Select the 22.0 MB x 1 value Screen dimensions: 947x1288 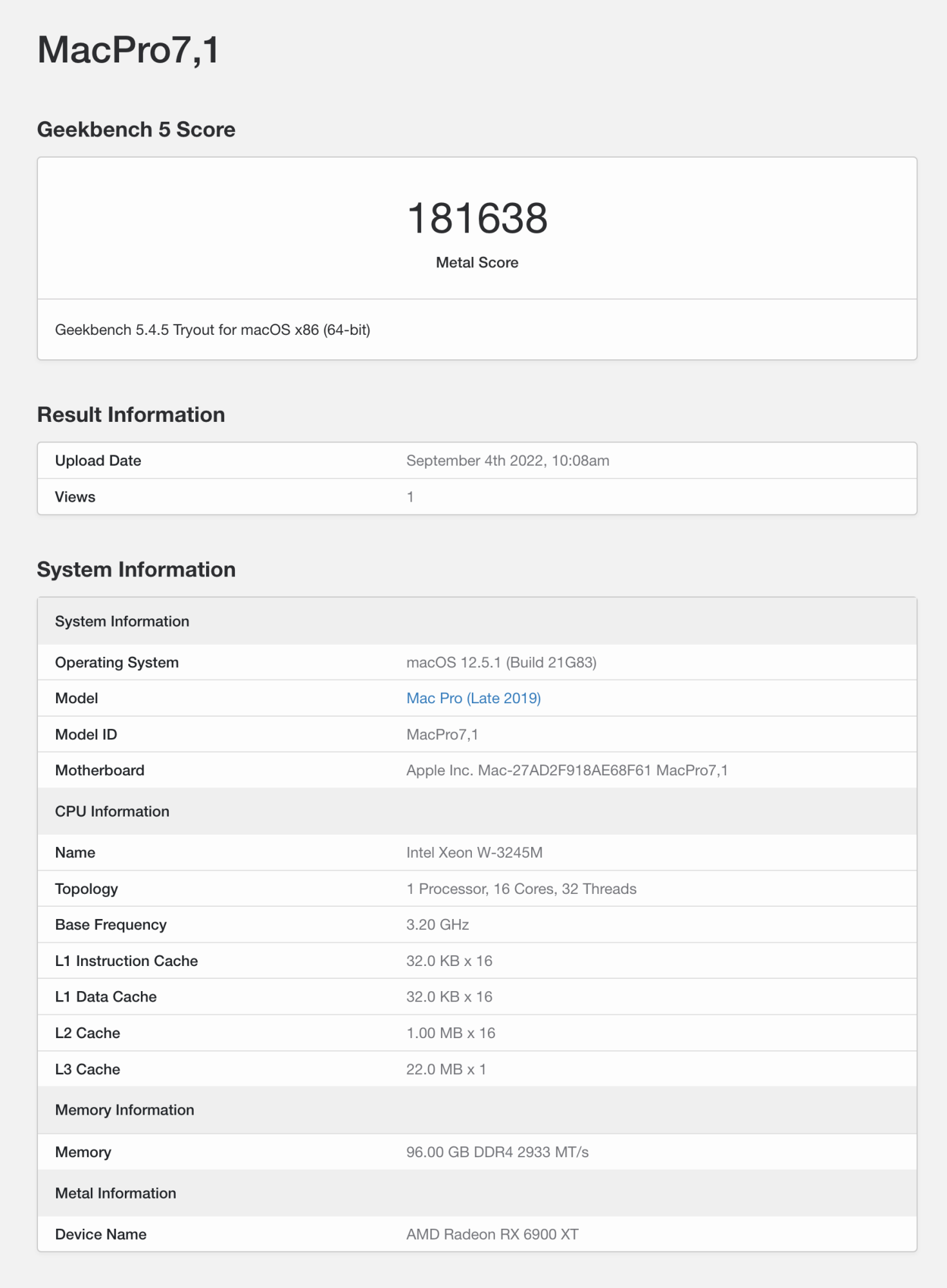pyautogui.click(x=446, y=1069)
